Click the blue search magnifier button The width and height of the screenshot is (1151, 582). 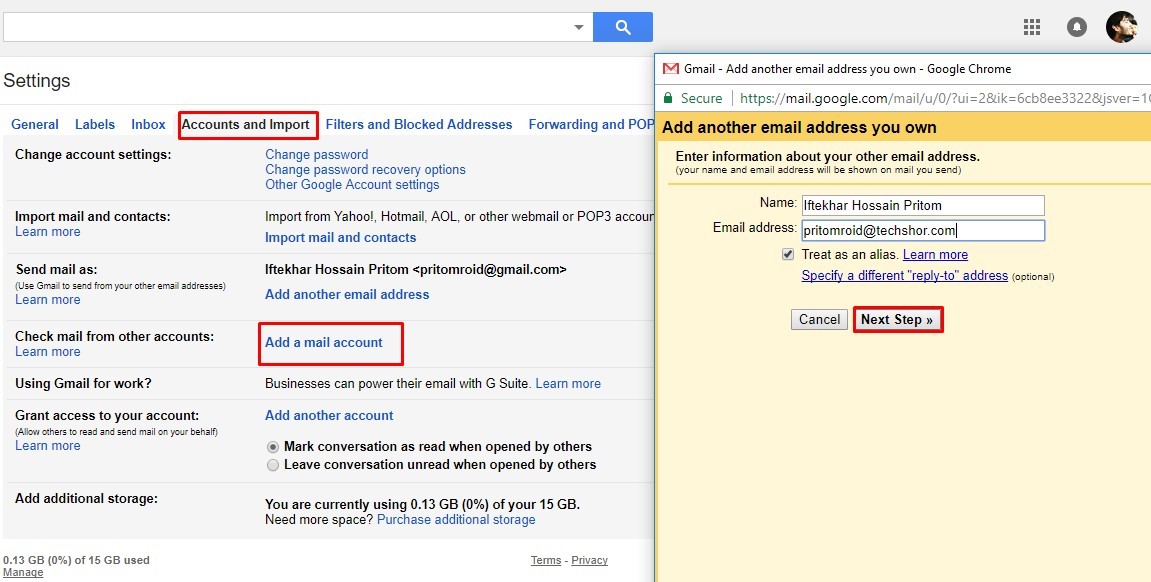pyautogui.click(x=622, y=27)
